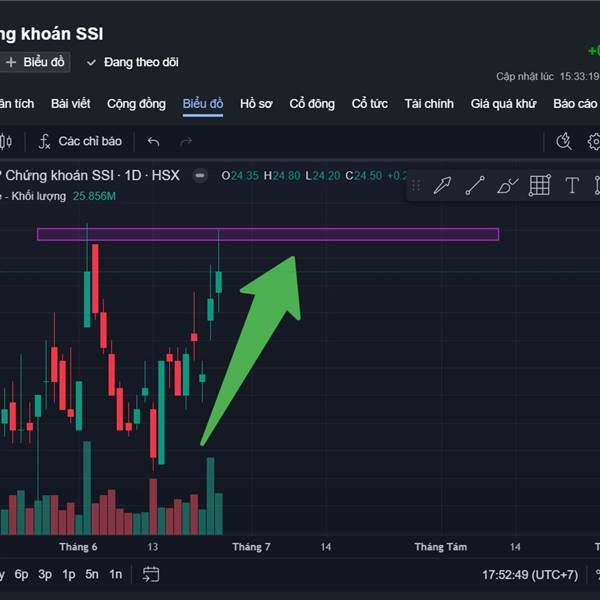The width and height of the screenshot is (600, 600).
Task: Open timezone menu at 17:52:49 (UTC+7)
Action: click(x=530, y=575)
